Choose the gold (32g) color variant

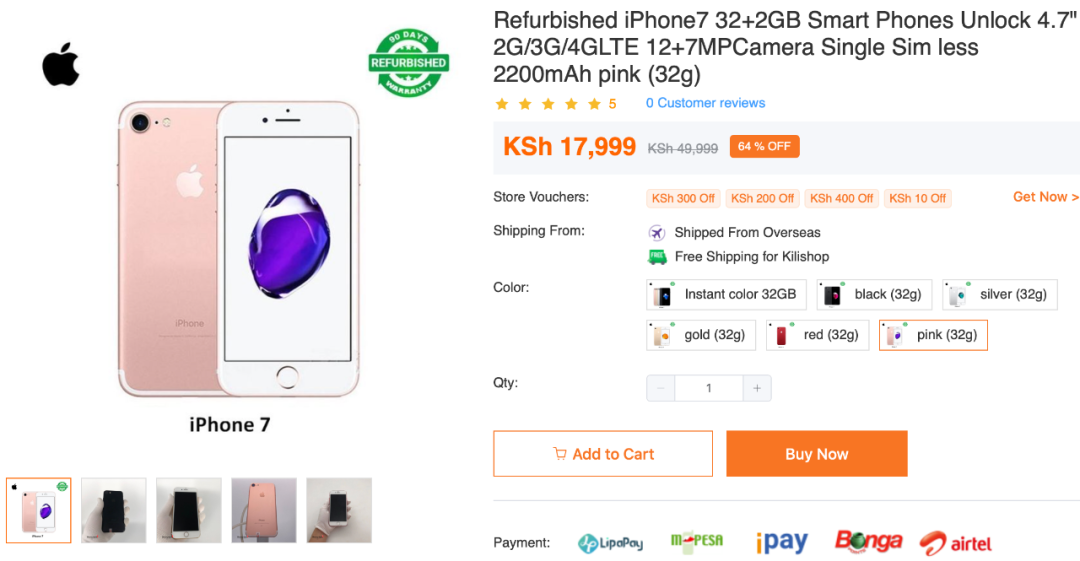pyautogui.click(x=700, y=335)
